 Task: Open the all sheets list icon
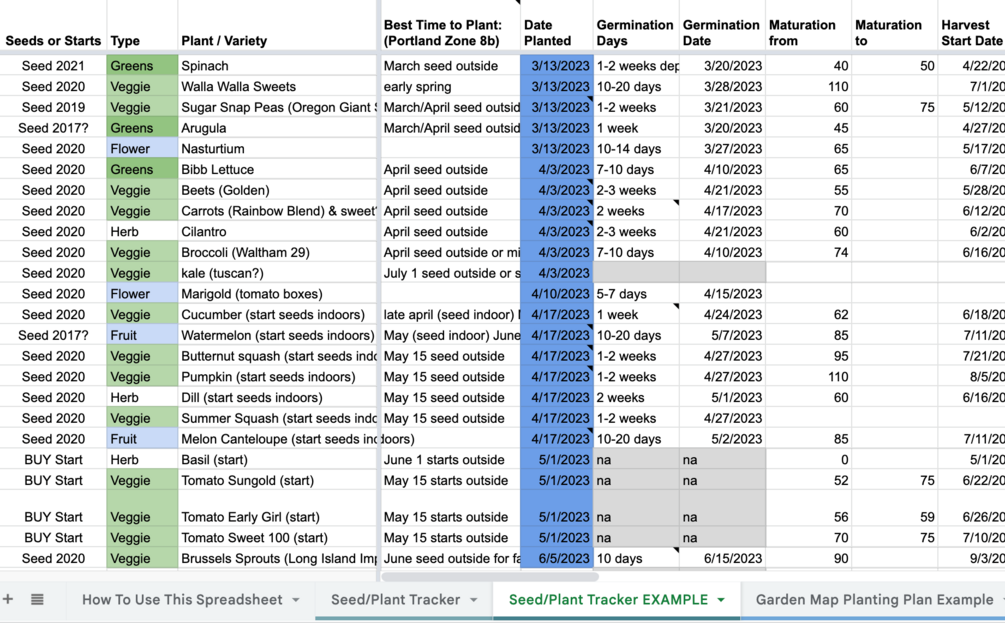(x=35, y=598)
